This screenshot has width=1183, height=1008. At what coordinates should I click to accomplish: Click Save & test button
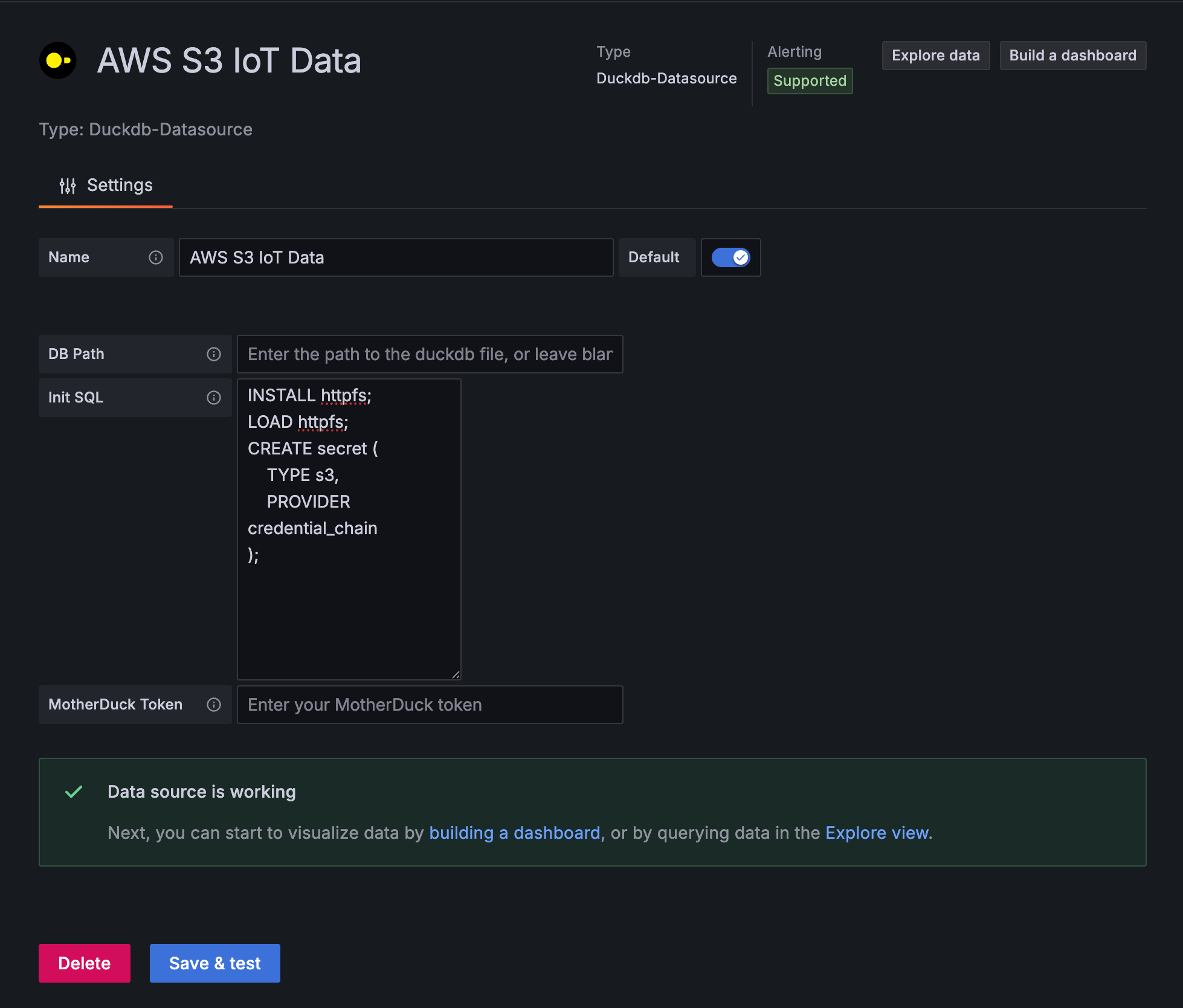tap(215, 963)
